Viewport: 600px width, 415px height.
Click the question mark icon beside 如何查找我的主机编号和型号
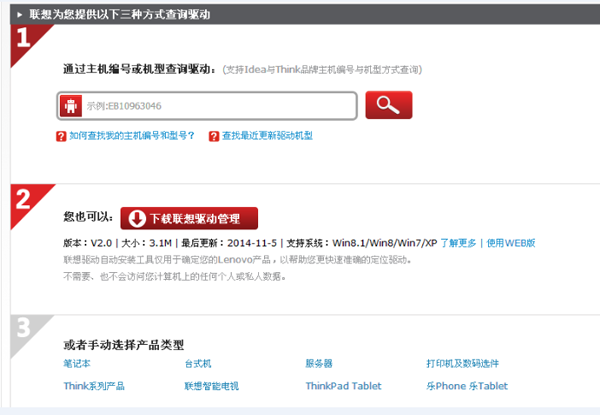coord(61,136)
